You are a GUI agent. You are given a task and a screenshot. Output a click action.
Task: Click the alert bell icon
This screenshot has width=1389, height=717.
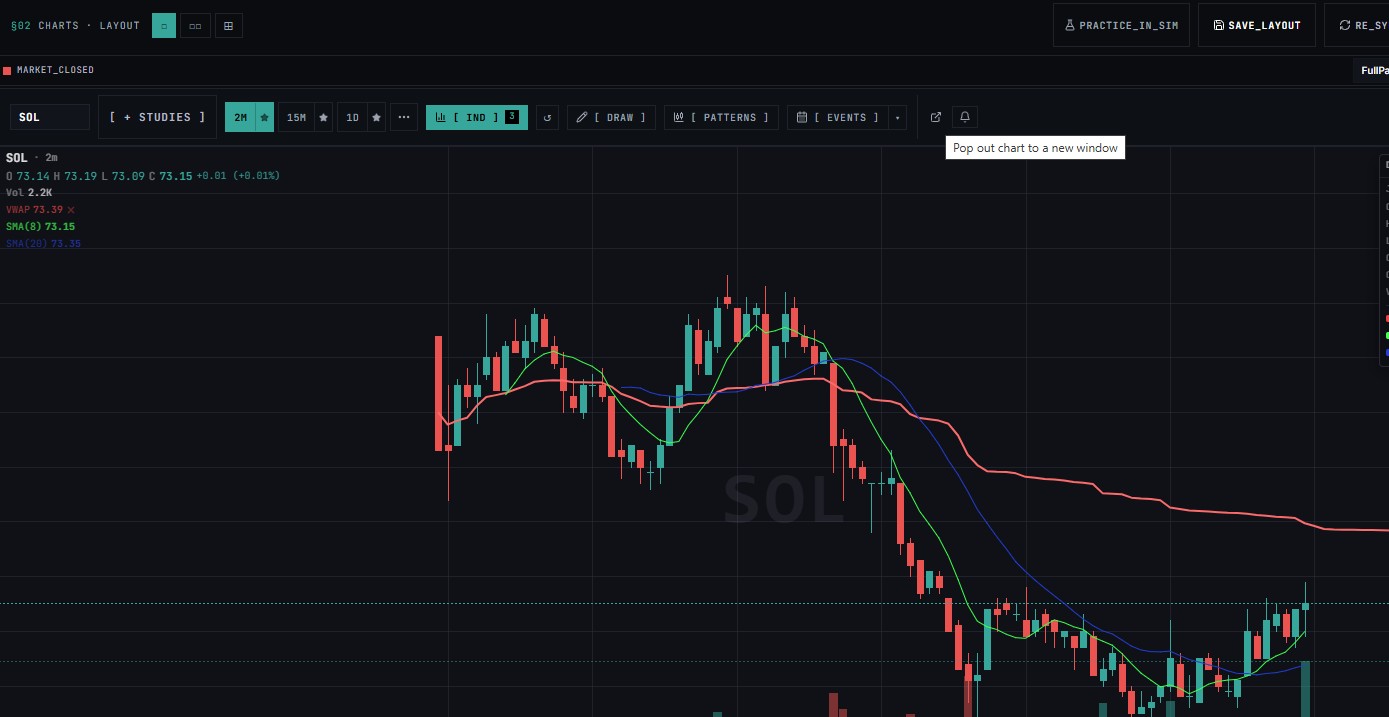coord(965,117)
